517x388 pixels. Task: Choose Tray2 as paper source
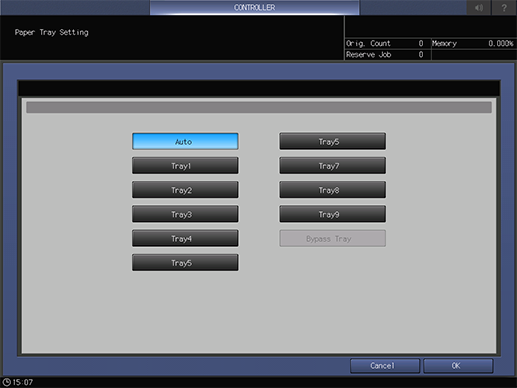coord(185,190)
